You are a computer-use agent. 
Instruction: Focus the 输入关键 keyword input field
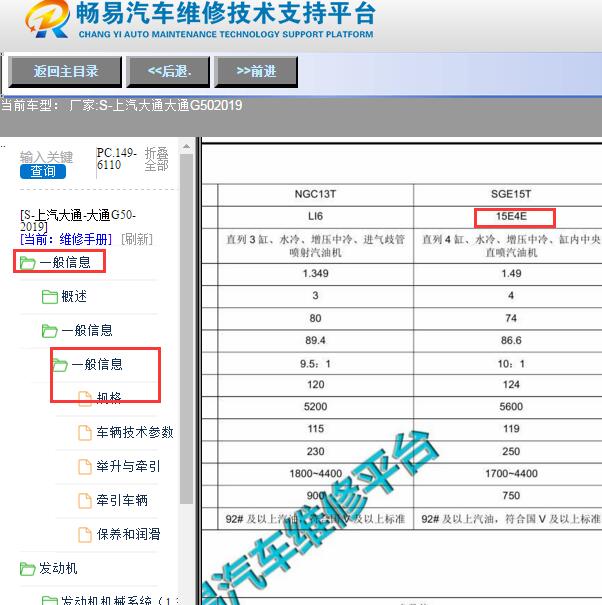(46, 157)
